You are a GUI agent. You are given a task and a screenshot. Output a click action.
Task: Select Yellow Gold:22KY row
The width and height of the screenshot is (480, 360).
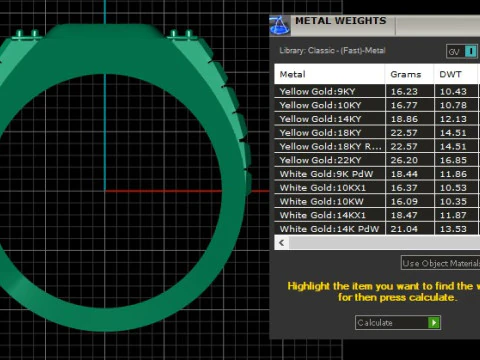377,160
